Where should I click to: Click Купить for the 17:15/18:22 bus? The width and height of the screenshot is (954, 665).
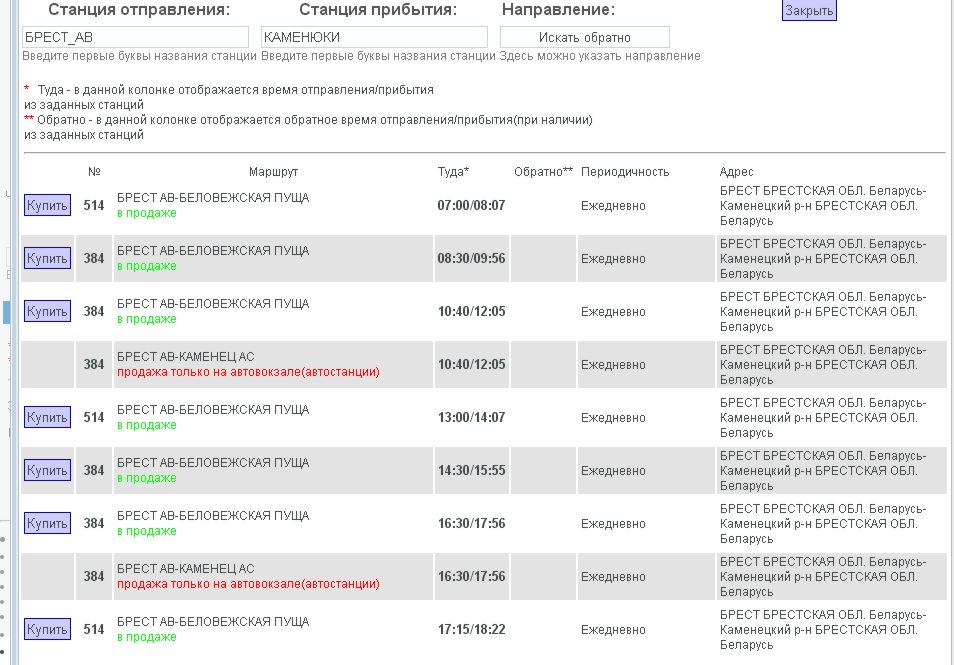(x=47, y=628)
